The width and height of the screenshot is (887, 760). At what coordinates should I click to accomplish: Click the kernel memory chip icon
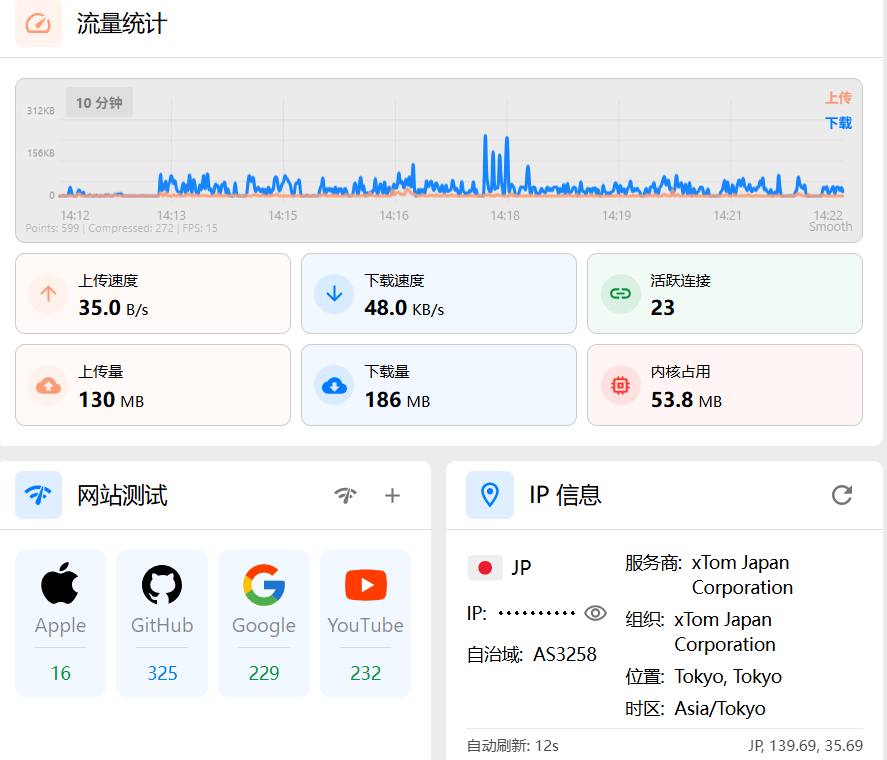coord(621,385)
